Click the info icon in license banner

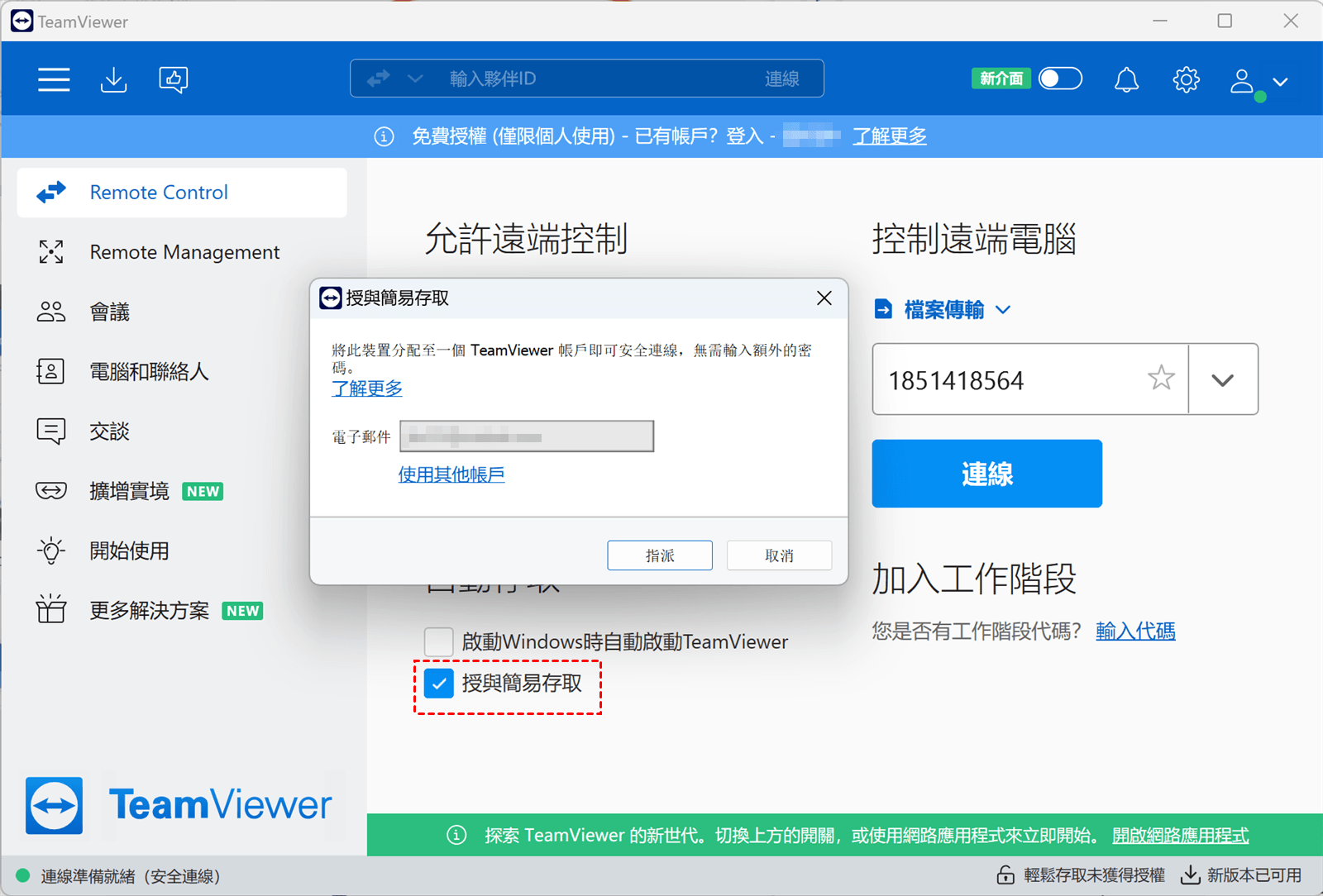[384, 136]
